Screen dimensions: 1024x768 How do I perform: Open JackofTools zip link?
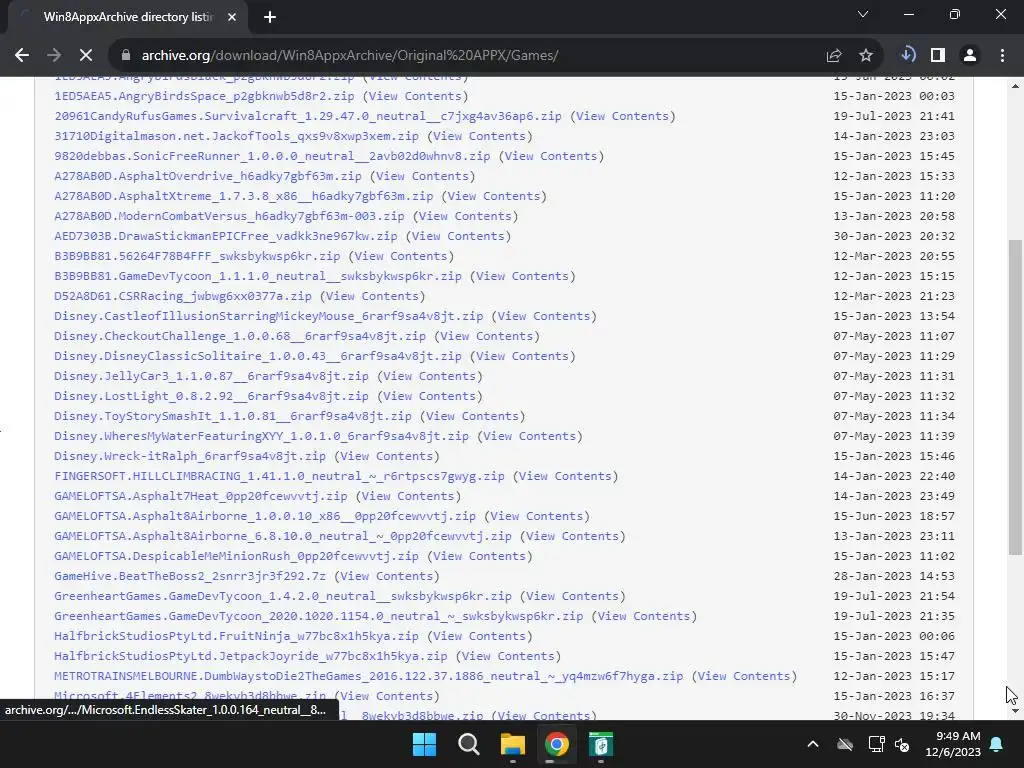coord(236,136)
